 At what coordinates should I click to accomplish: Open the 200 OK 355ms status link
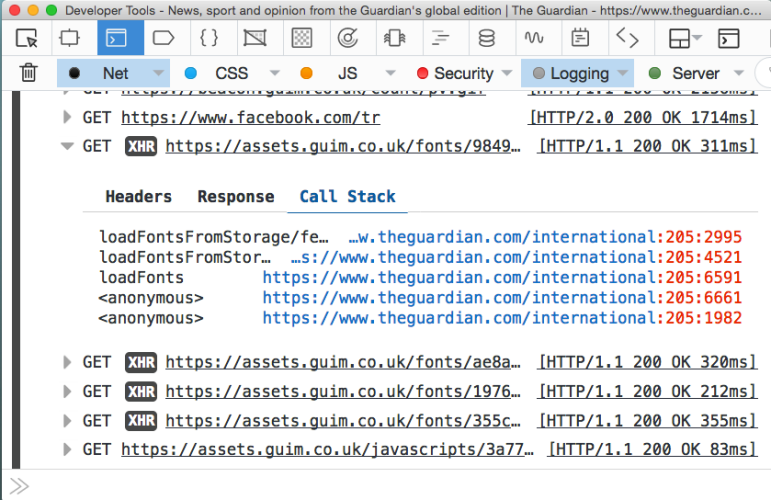click(x=647, y=421)
